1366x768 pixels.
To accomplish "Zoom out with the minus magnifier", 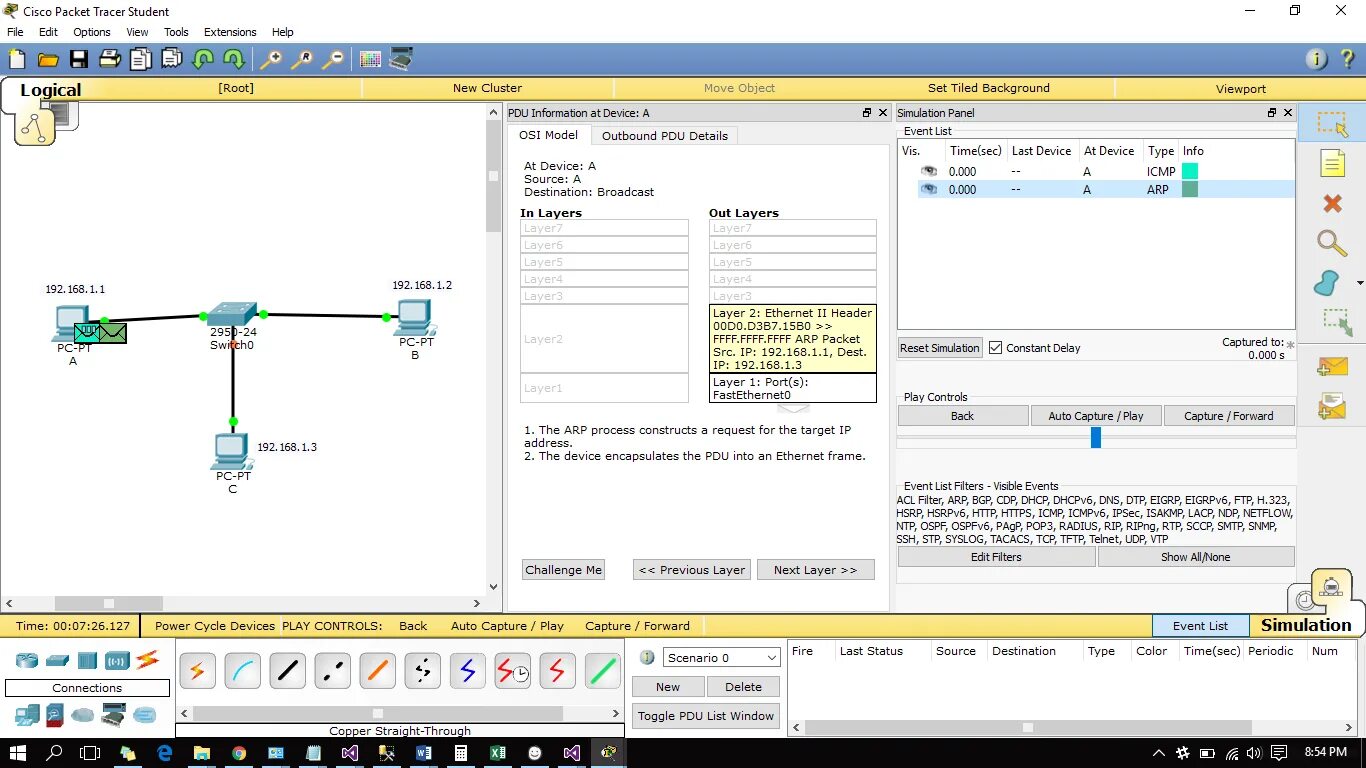I will tap(333, 59).
